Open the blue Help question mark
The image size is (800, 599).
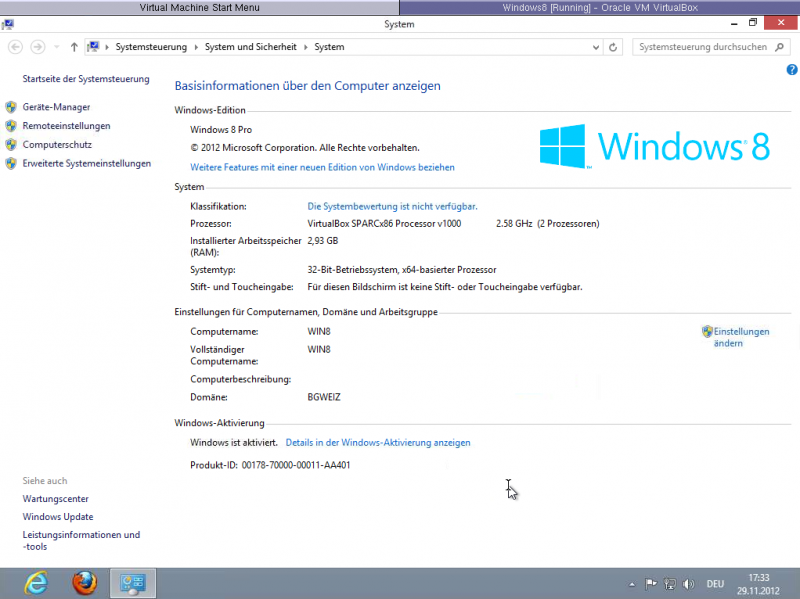[792, 70]
